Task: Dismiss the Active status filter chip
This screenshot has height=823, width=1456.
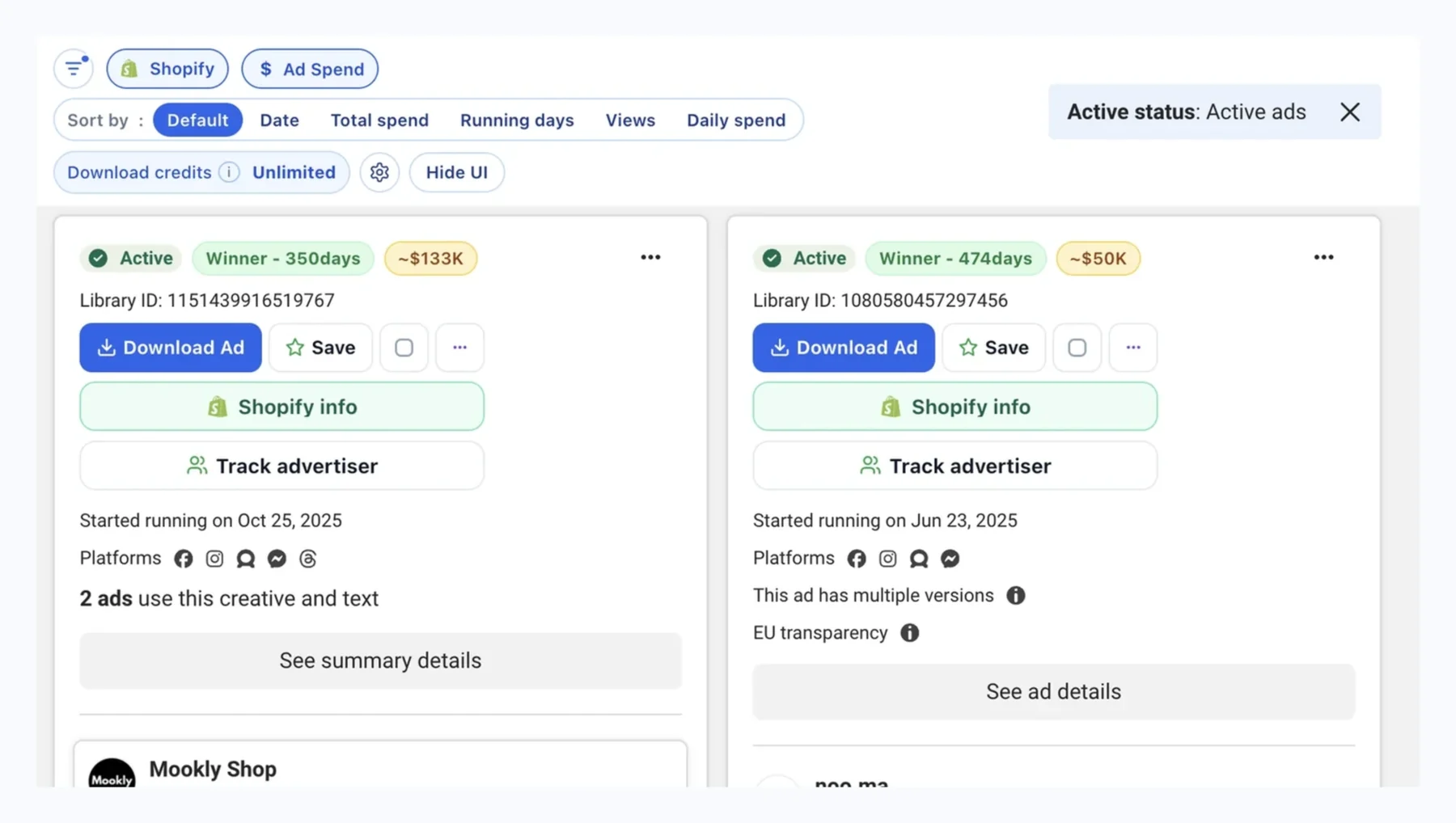Action: (x=1349, y=112)
